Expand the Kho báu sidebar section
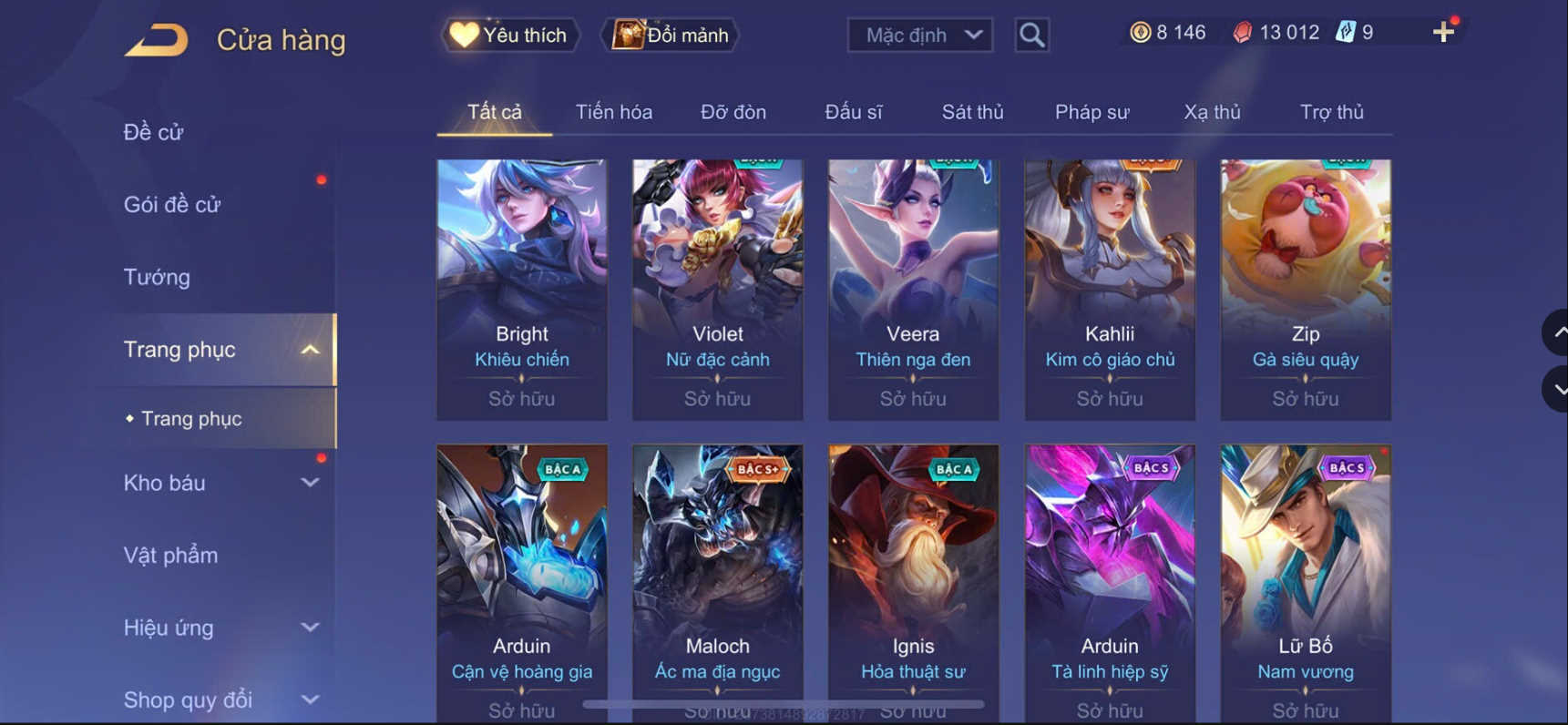The width and height of the screenshot is (1568, 725). click(x=310, y=483)
